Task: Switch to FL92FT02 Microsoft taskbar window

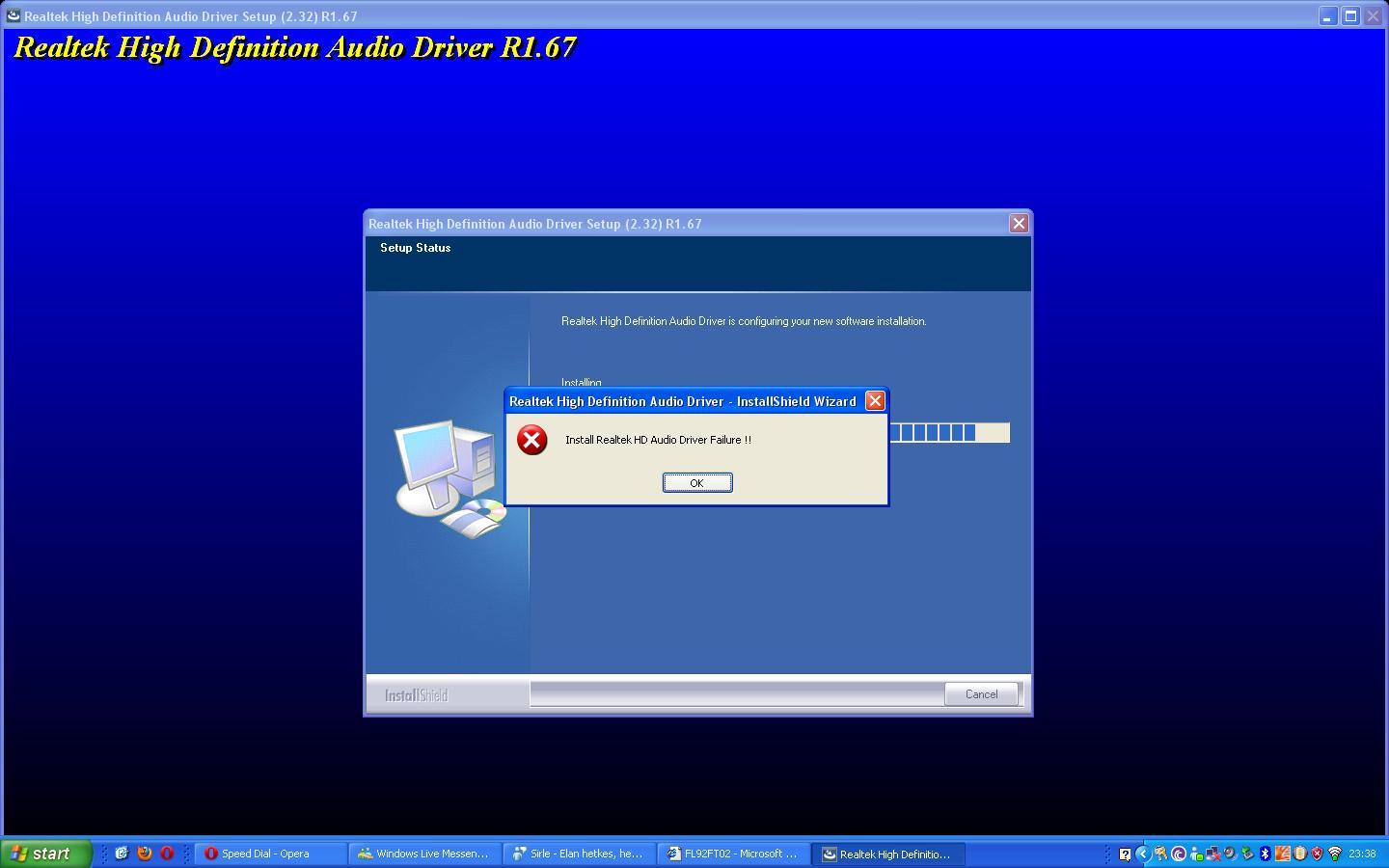Action: pos(734,854)
